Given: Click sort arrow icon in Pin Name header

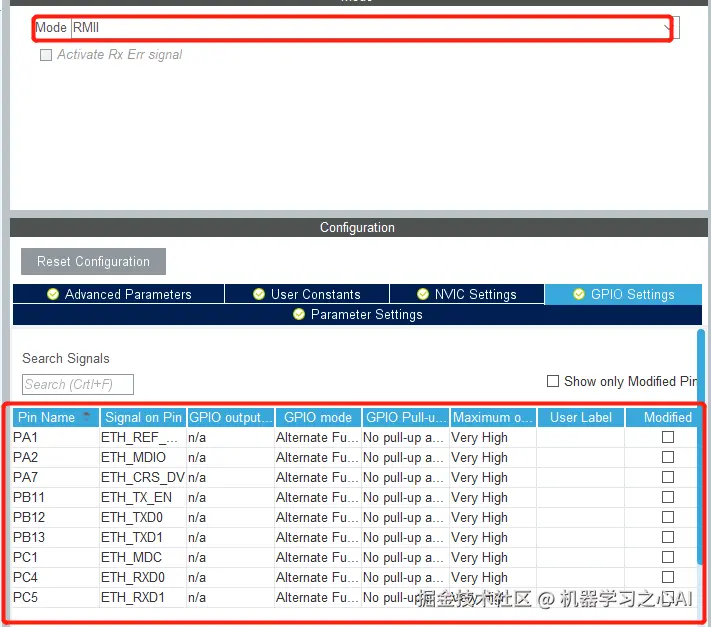Looking at the screenshot, I should coord(86,414).
